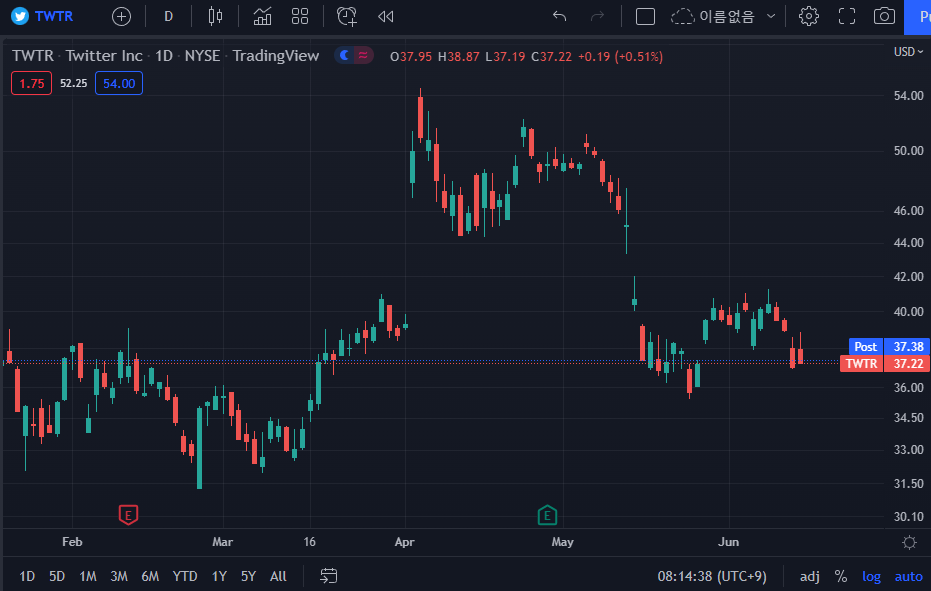Open time axis settings gear icon
The image size is (931, 591).
(908, 542)
